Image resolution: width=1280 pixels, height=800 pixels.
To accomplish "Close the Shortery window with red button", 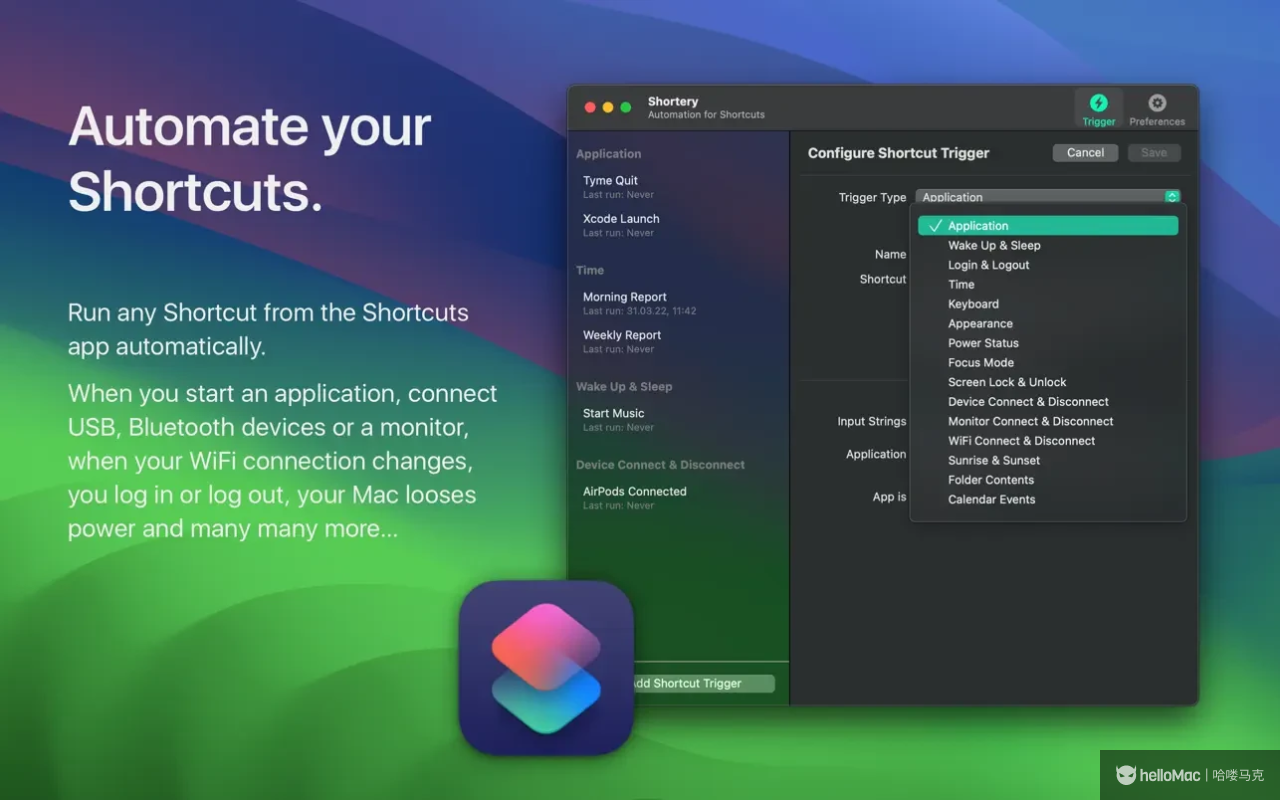I will pos(590,107).
